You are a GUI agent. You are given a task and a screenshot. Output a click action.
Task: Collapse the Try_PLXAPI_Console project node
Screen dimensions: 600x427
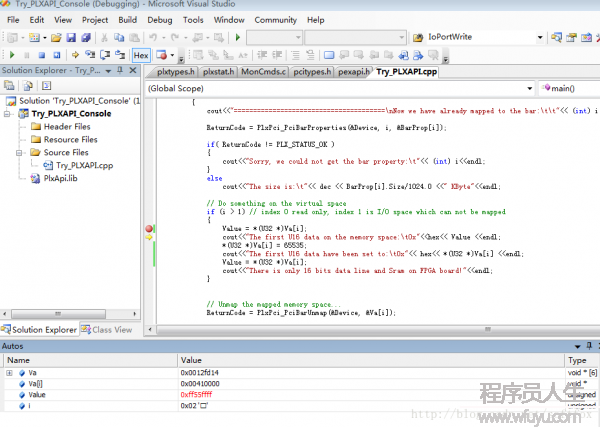coord(7,114)
